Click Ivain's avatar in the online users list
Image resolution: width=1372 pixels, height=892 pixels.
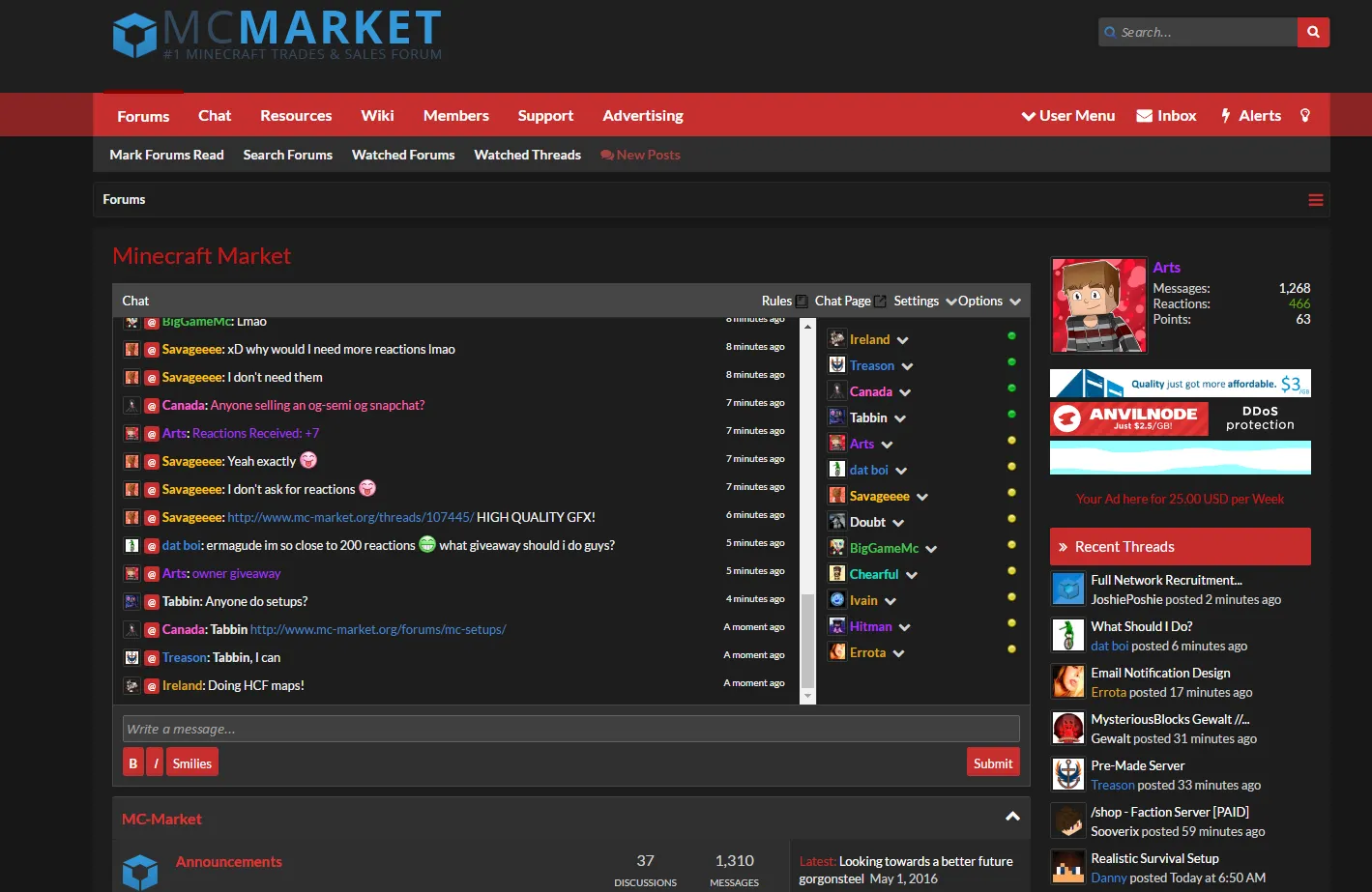pos(837,600)
